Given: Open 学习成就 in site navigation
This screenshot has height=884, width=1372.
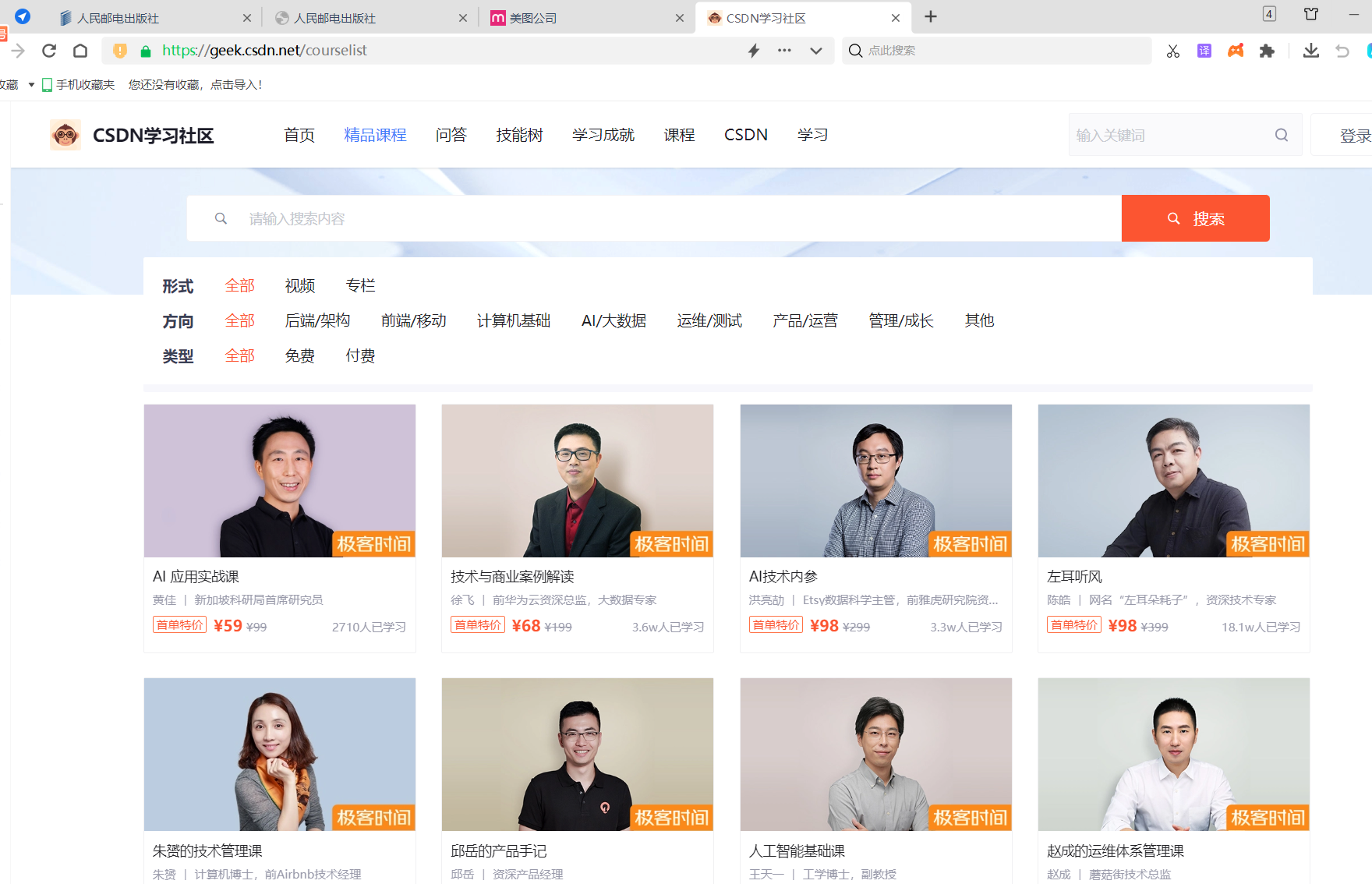Looking at the screenshot, I should [x=603, y=135].
